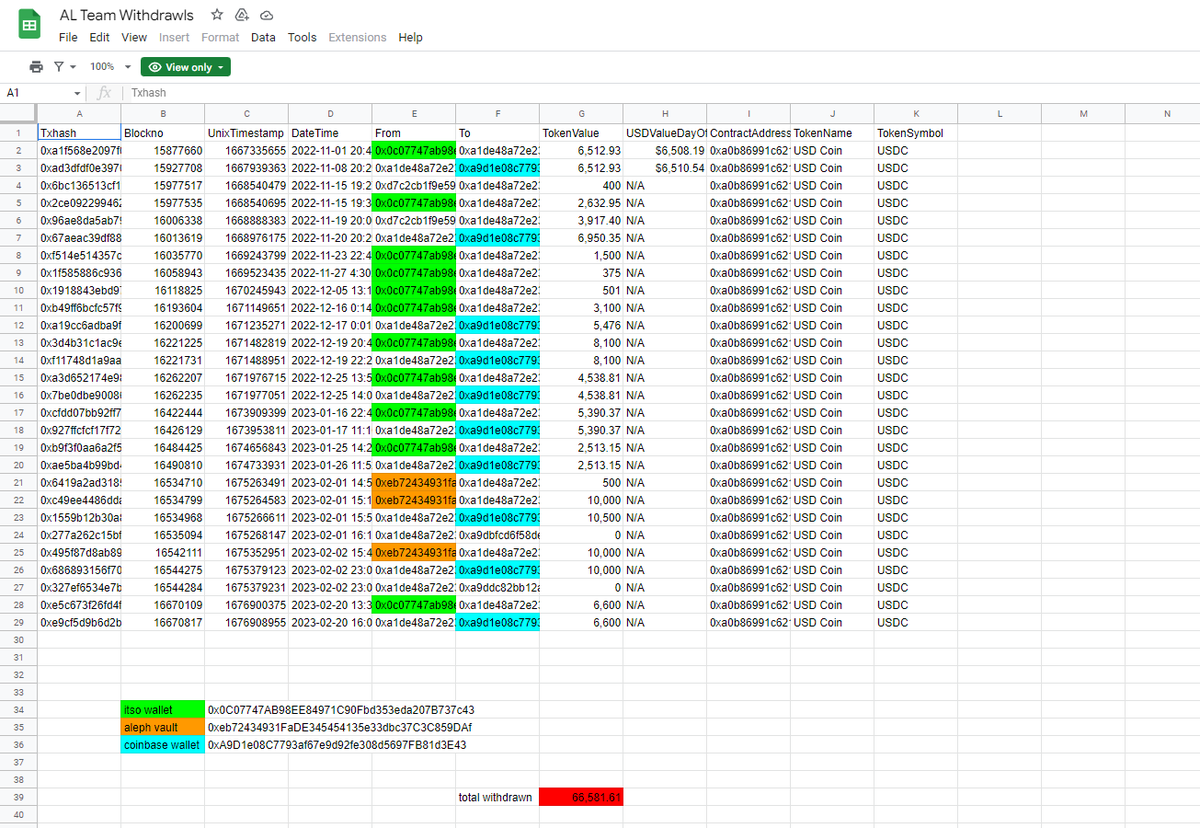
Task: Click the TokenValue header cell
Action: [x=582, y=133]
